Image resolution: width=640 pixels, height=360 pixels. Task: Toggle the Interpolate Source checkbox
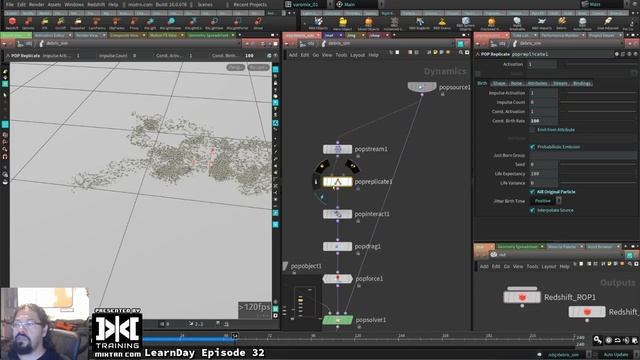click(532, 210)
